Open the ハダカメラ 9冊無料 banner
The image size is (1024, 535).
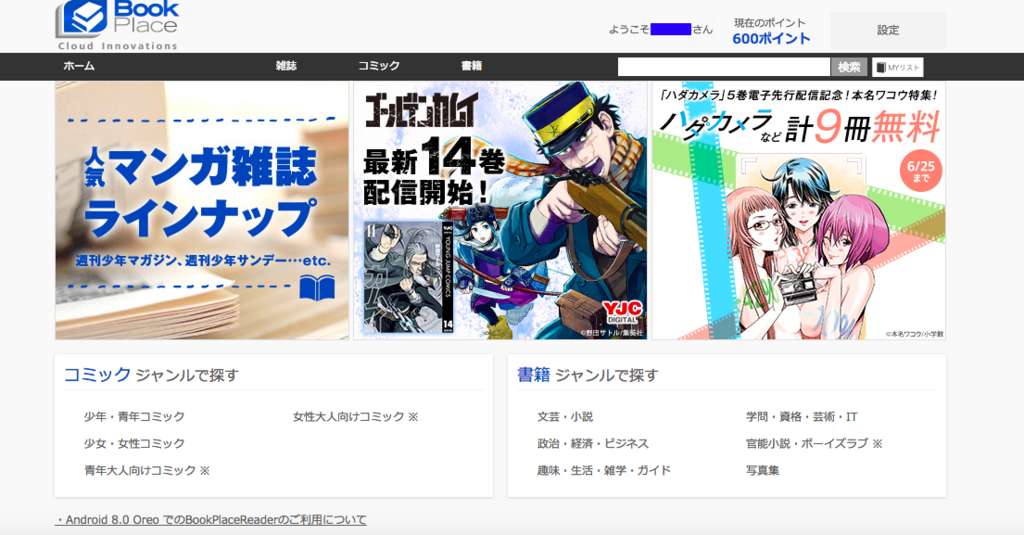click(799, 210)
